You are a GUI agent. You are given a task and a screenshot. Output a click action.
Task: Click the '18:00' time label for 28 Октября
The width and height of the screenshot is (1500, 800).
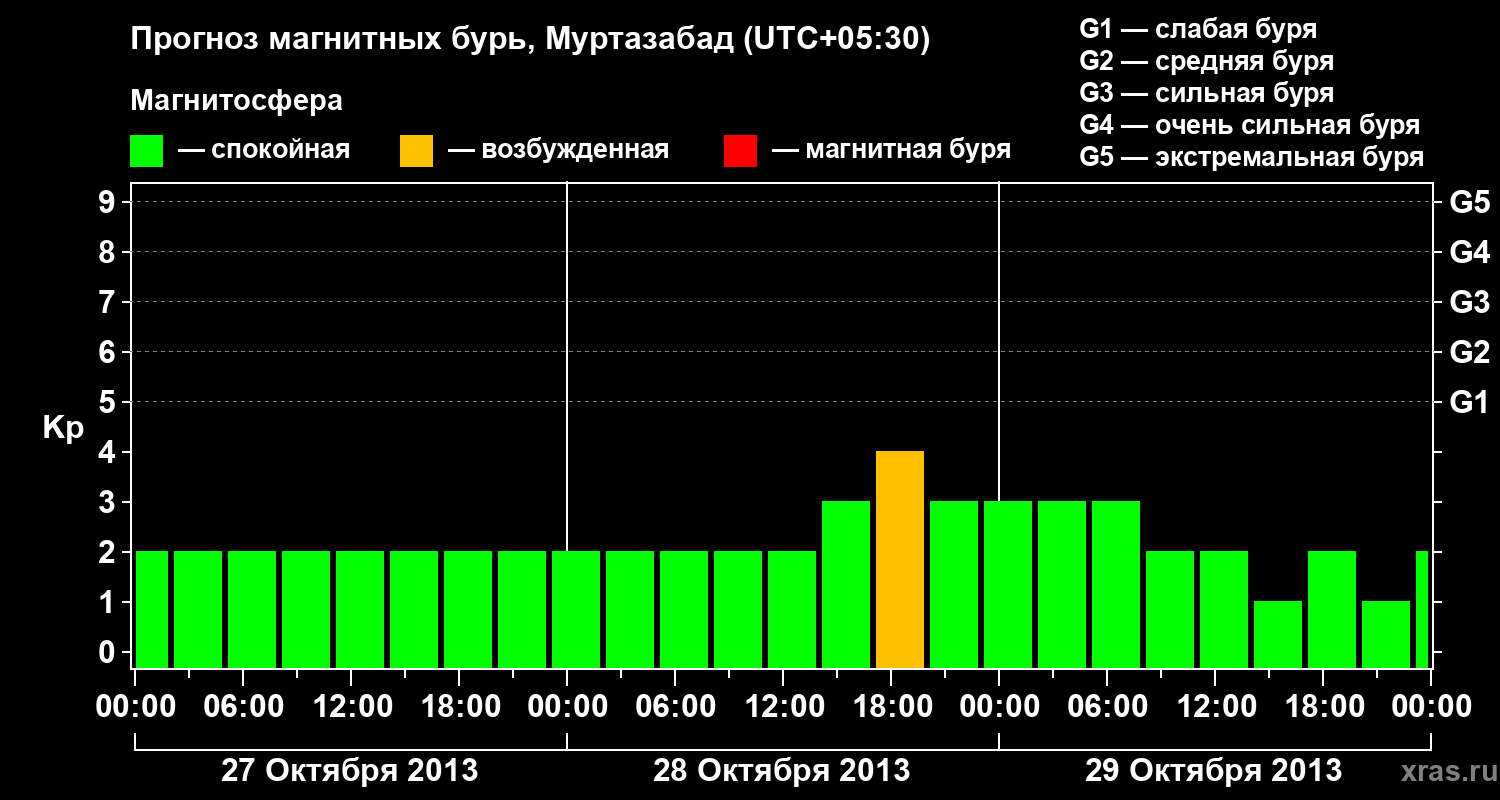(893, 706)
